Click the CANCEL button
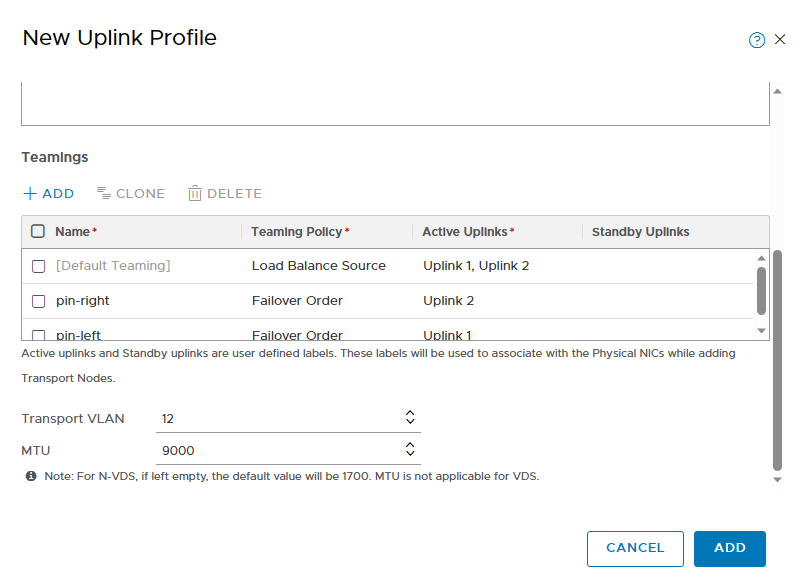 pyautogui.click(x=635, y=549)
